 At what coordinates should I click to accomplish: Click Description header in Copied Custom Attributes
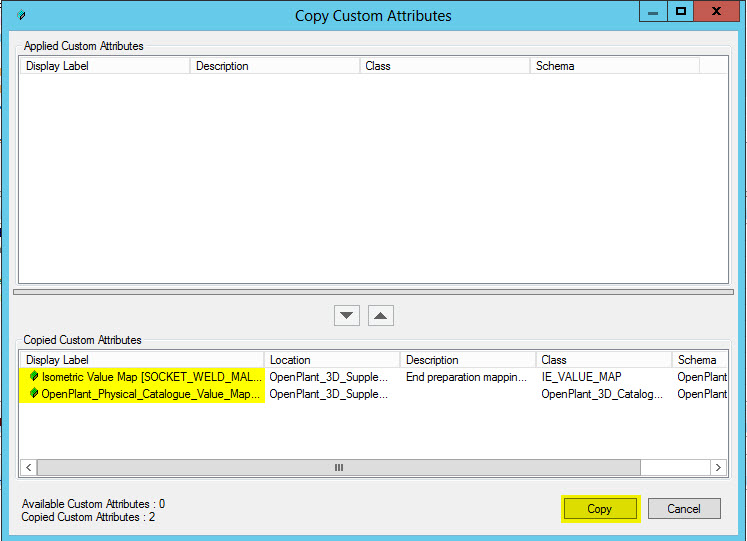pyautogui.click(x=468, y=360)
